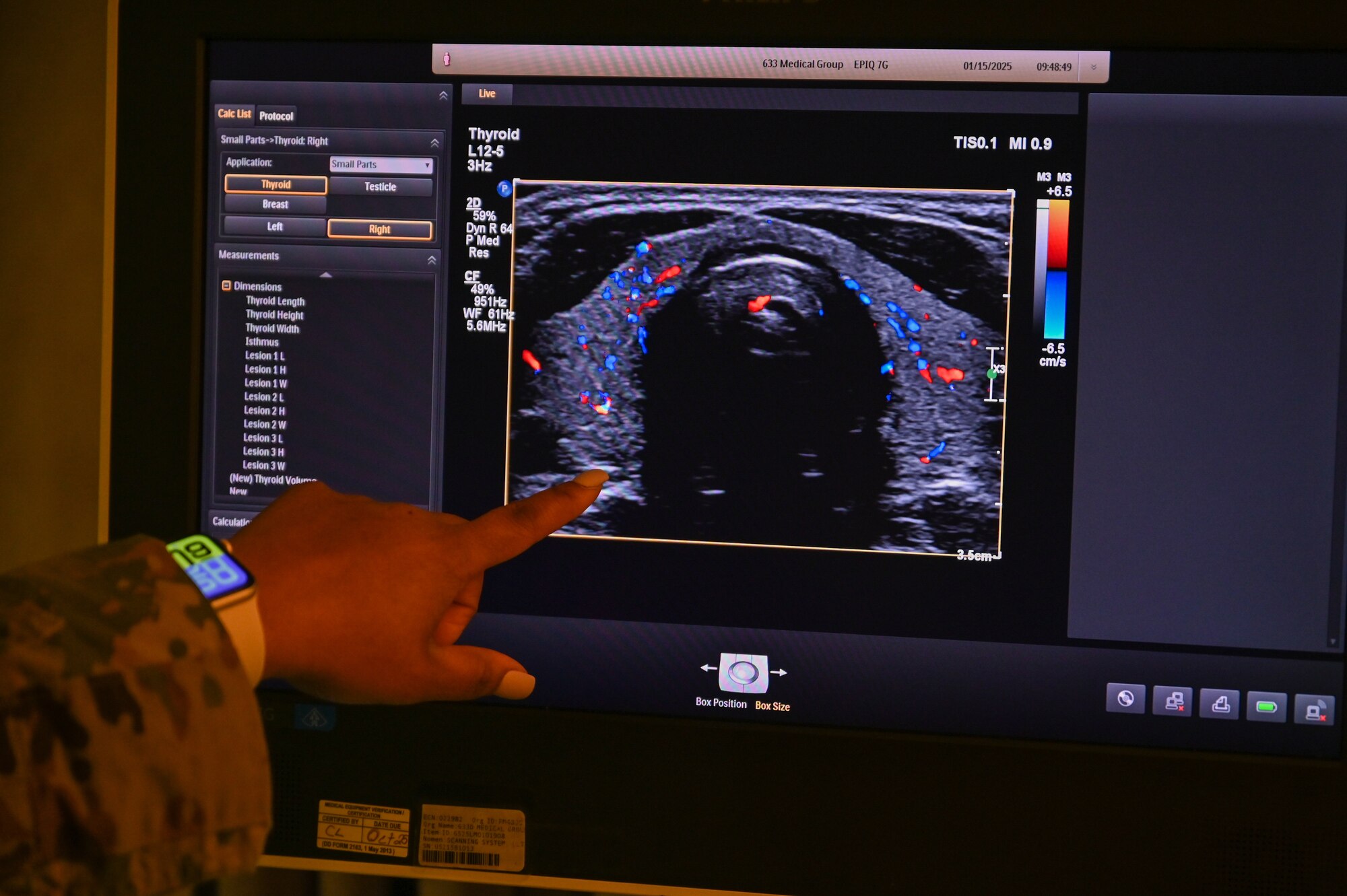
Task: Click the grayscale map bar beside color scale
Action: click(x=1041, y=269)
